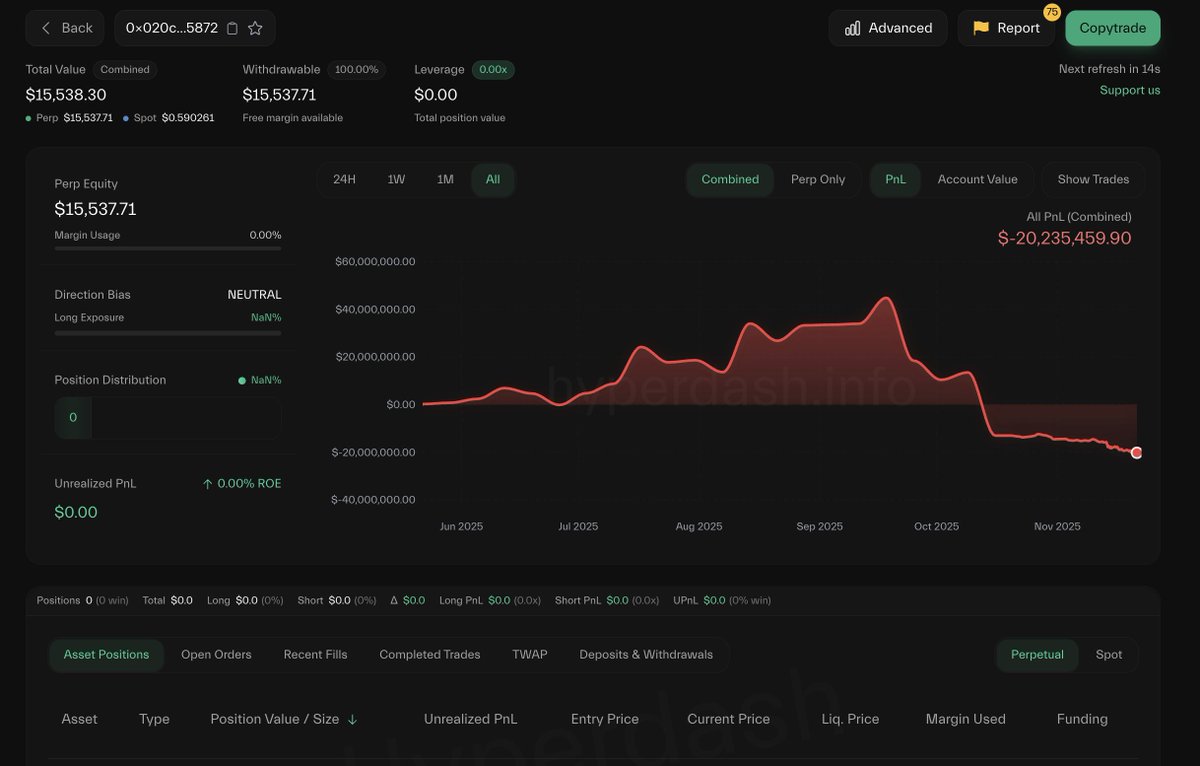Switch chart to Perp Only
Viewport: 1200px width, 766px height.
[x=817, y=179]
